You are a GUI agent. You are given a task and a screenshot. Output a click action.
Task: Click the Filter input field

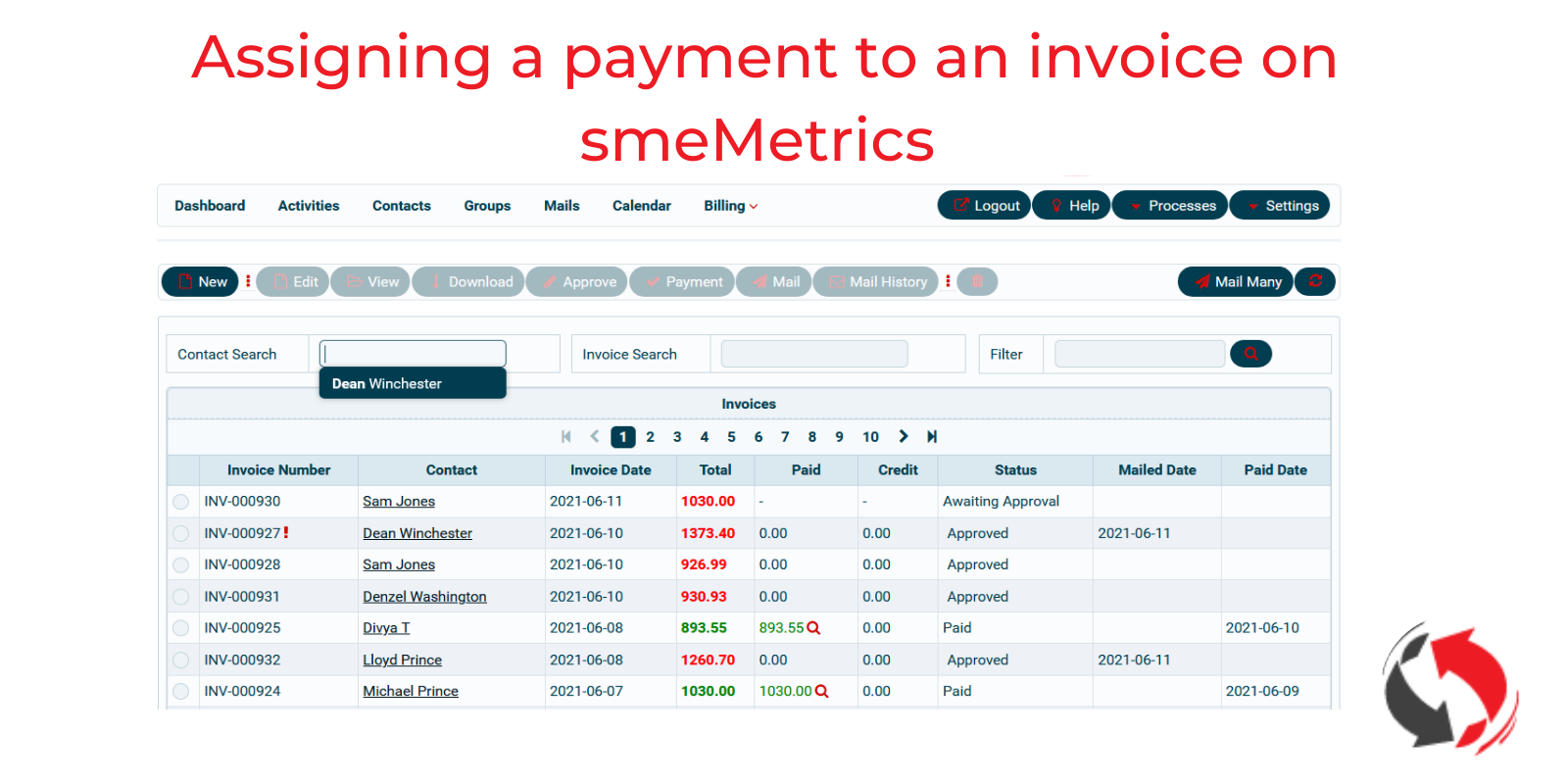(1140, 354)
